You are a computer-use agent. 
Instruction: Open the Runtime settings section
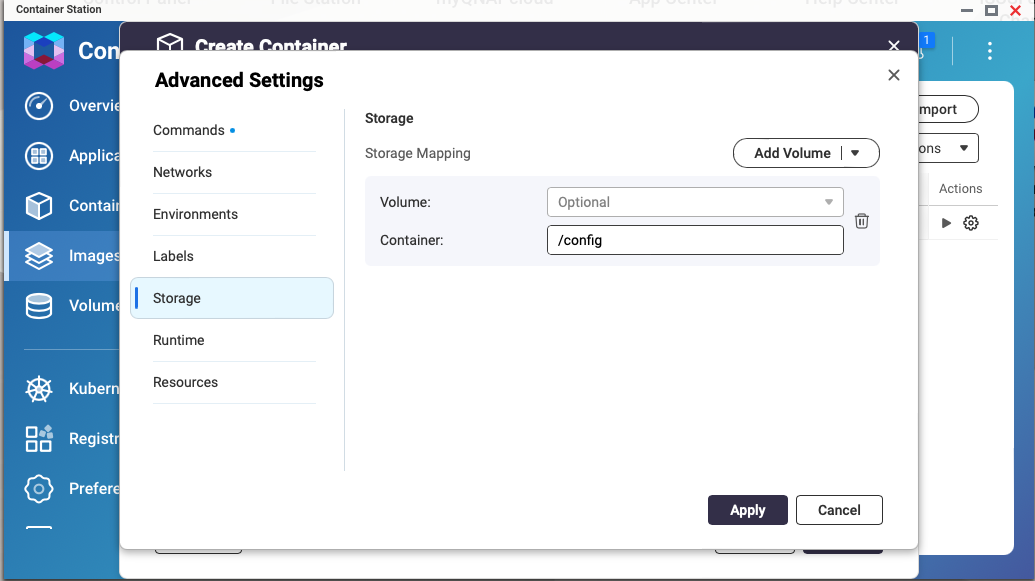point(179,341)
